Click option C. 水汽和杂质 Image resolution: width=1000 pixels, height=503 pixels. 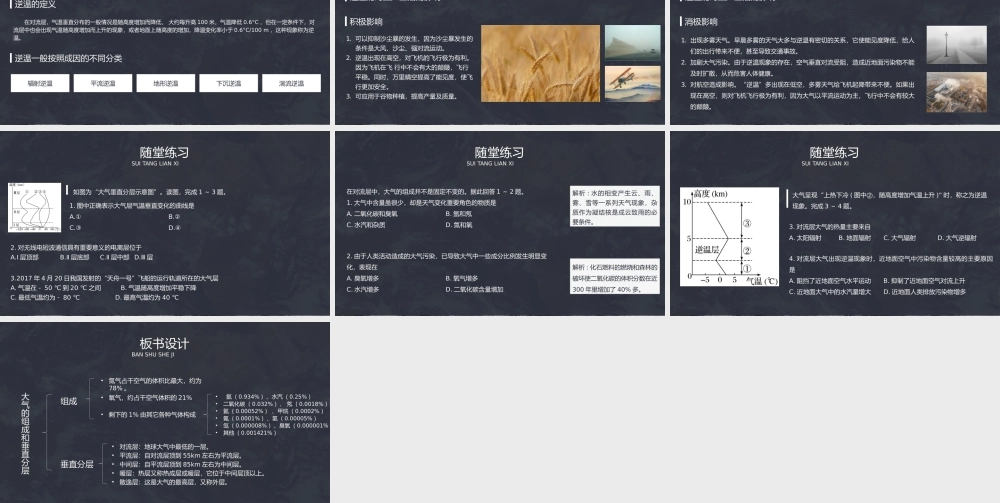pyautogui.click(x=365, y=224)
